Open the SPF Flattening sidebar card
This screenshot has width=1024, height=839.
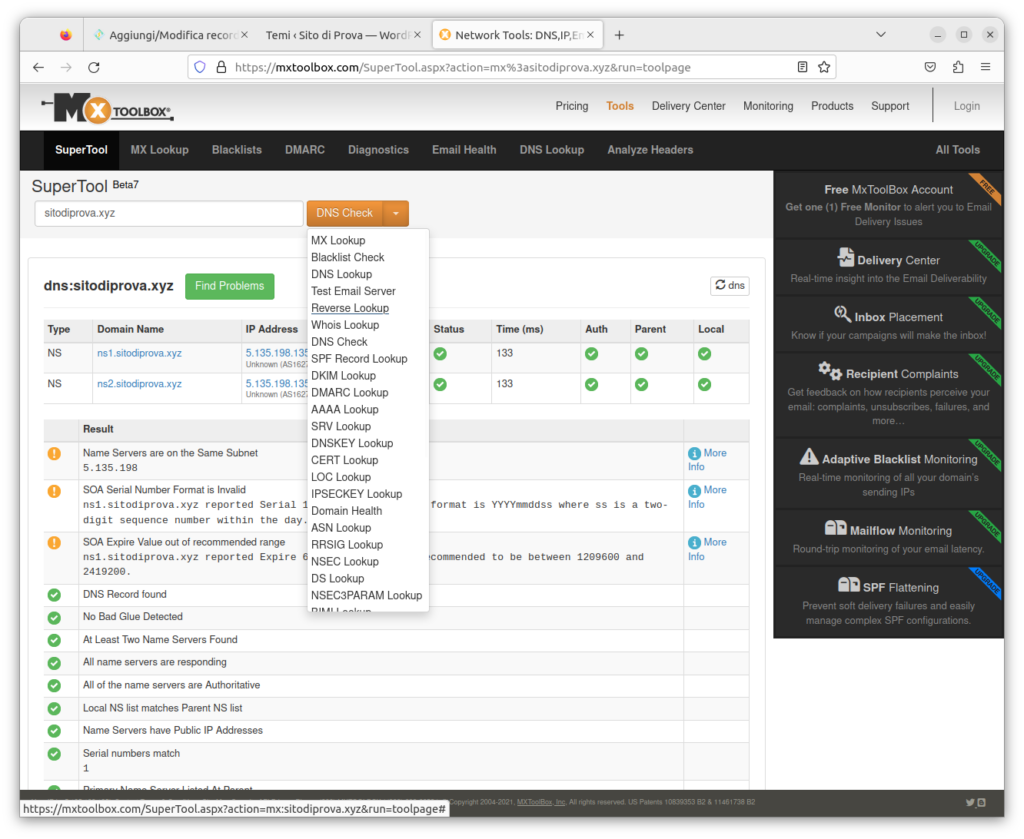point(888,603)
